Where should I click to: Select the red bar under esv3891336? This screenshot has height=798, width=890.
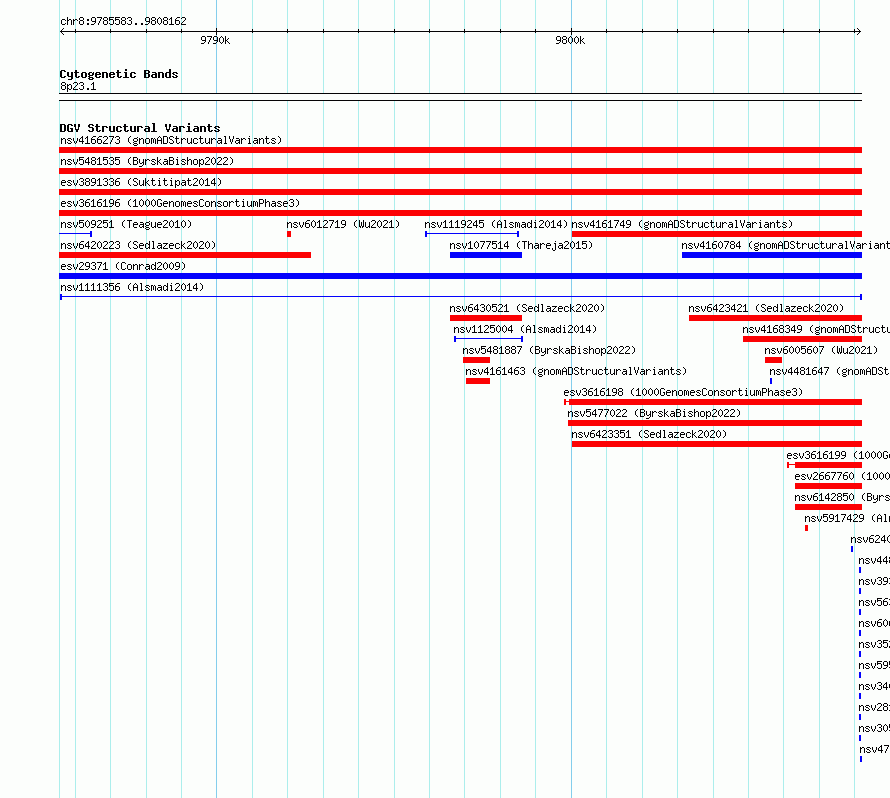pos(460,192)
